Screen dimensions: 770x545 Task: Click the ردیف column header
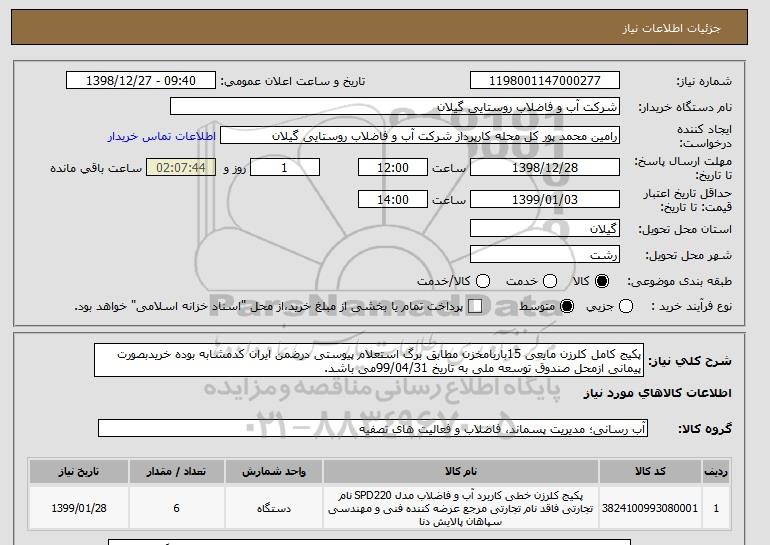click(x=716, y=471)
